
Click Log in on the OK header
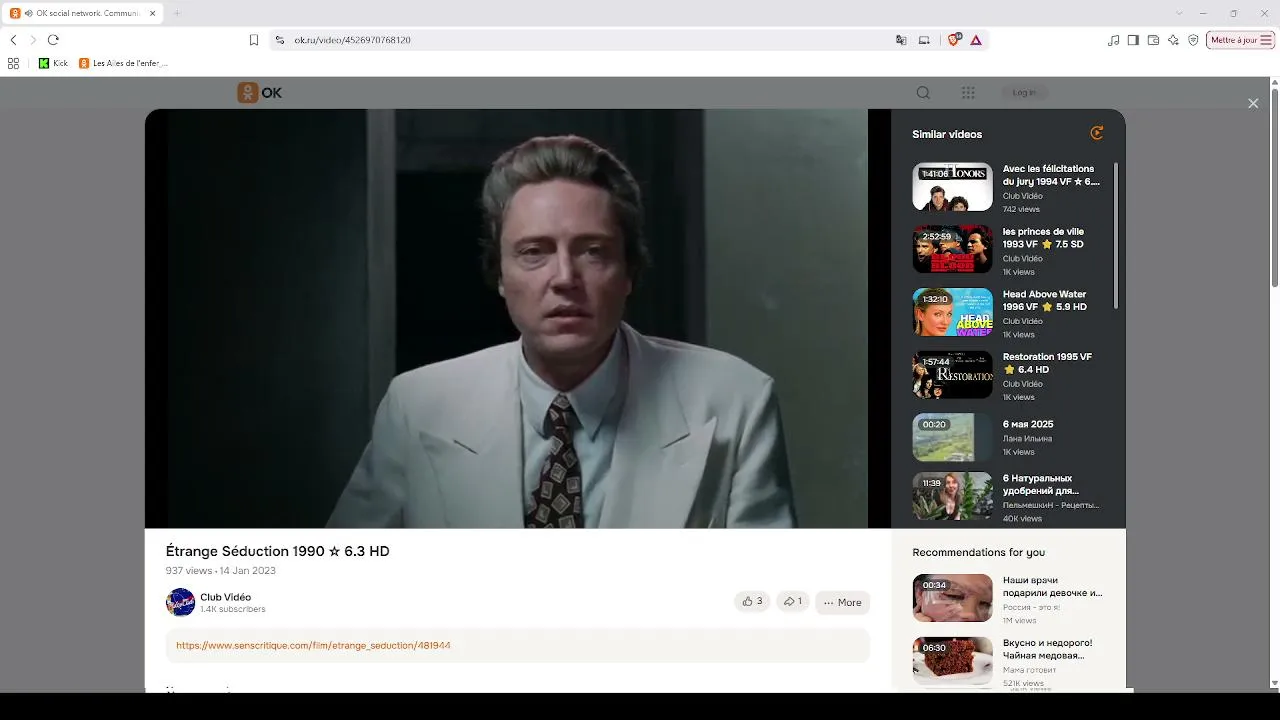point(1024,93)
